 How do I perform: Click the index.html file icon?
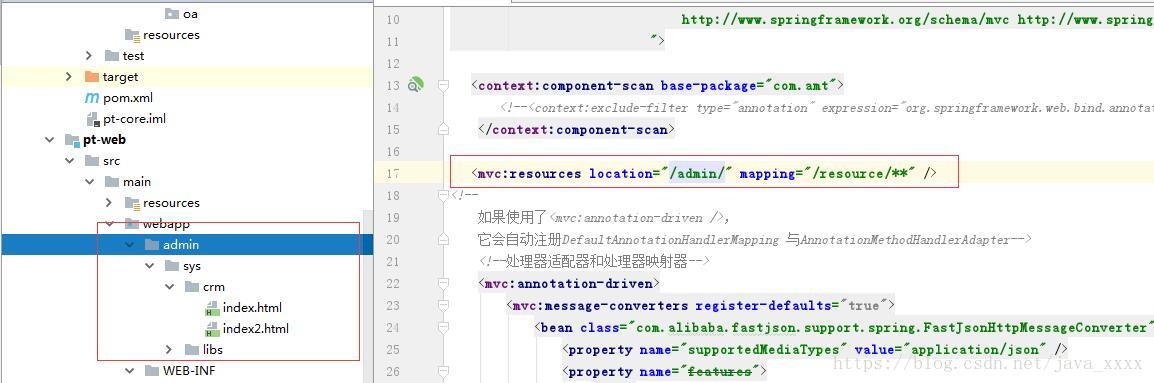(212, 308)
